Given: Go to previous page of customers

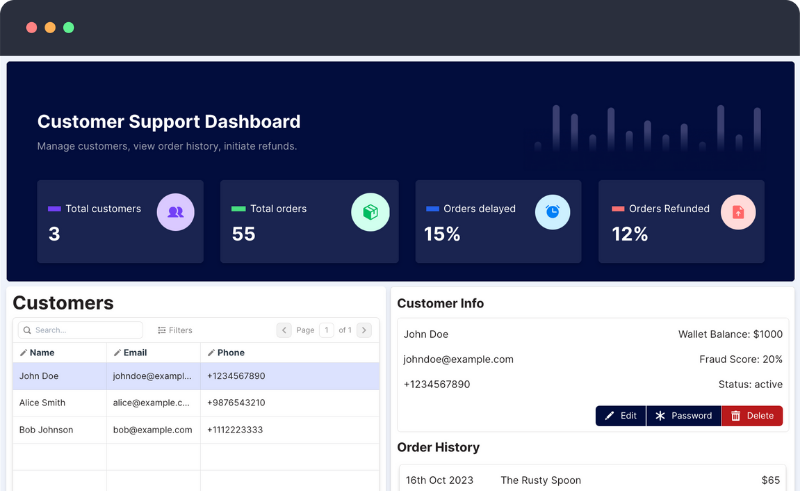Looking at the screenshot, I should click(284, 330).
